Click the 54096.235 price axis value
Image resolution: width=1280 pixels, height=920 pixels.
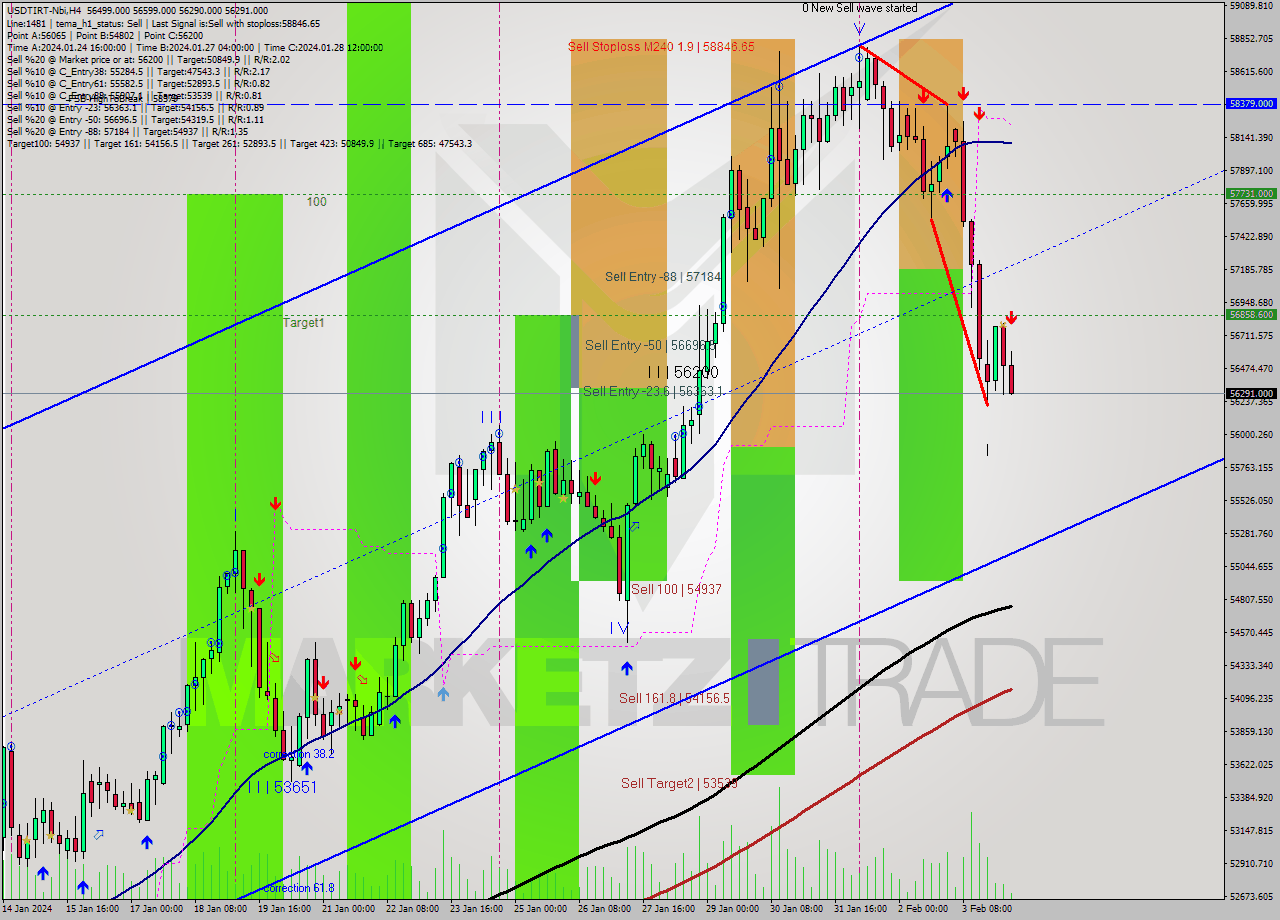click(1251, 698)
